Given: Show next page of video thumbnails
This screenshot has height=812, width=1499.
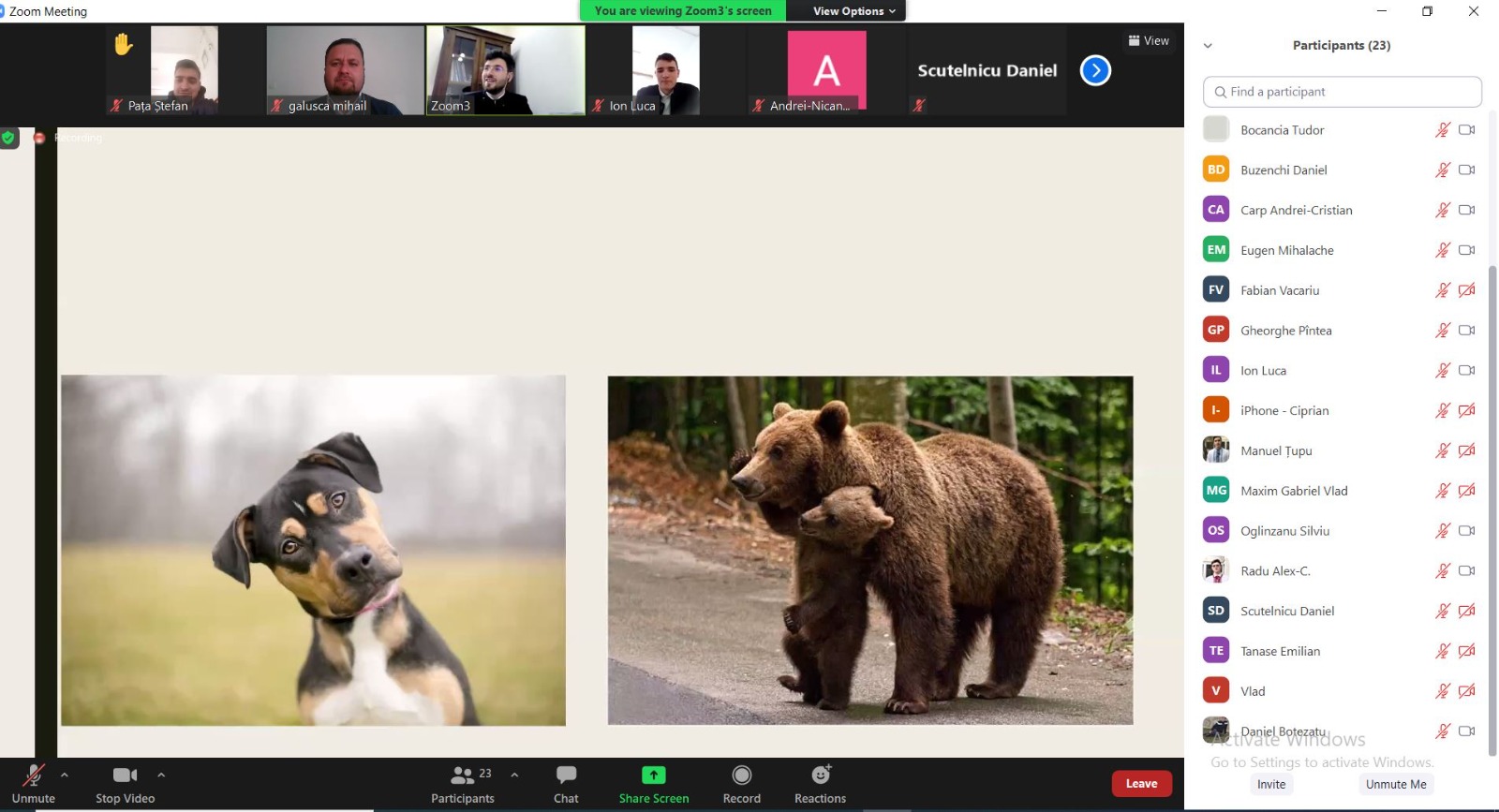Looking at the screenshot, I should click(1095, 70).
